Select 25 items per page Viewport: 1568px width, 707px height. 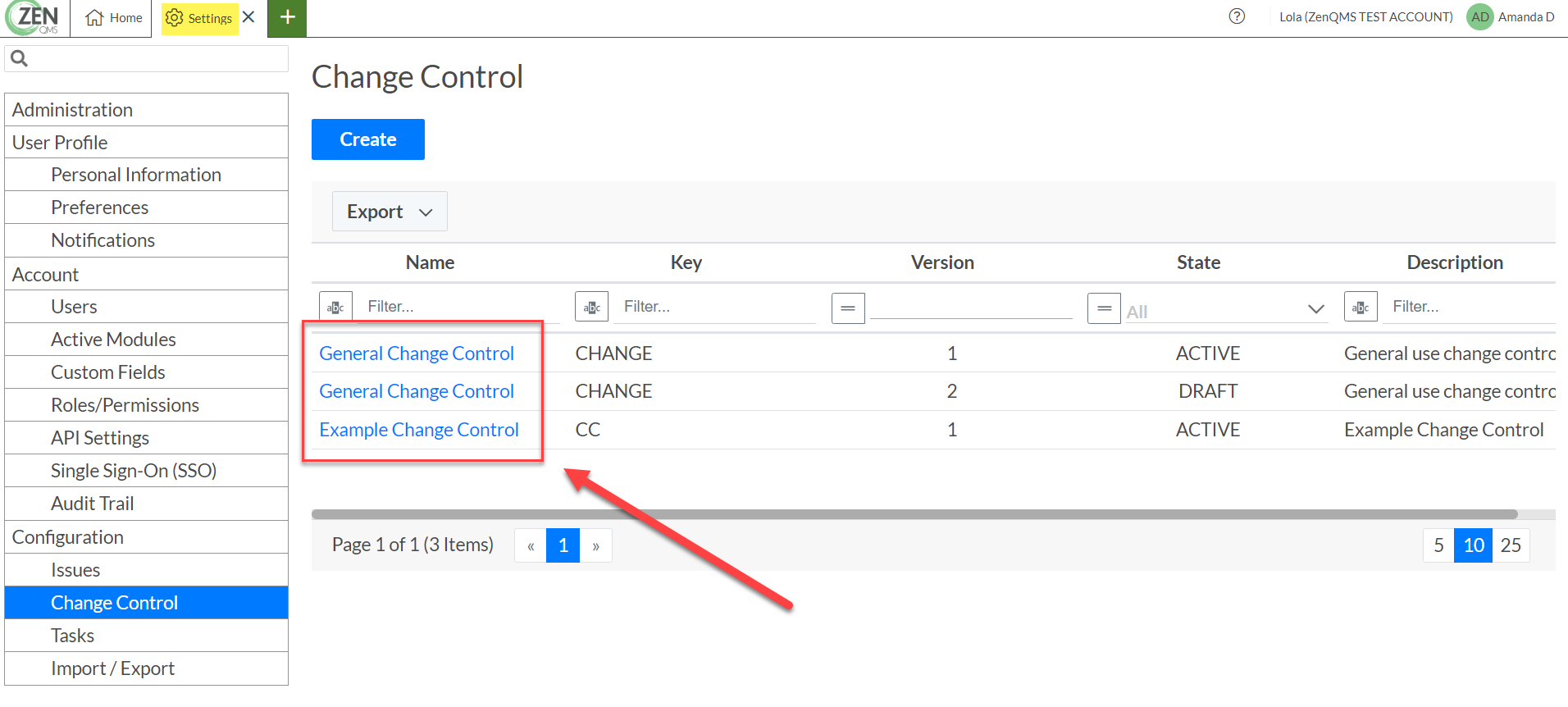pos(1511,545)
